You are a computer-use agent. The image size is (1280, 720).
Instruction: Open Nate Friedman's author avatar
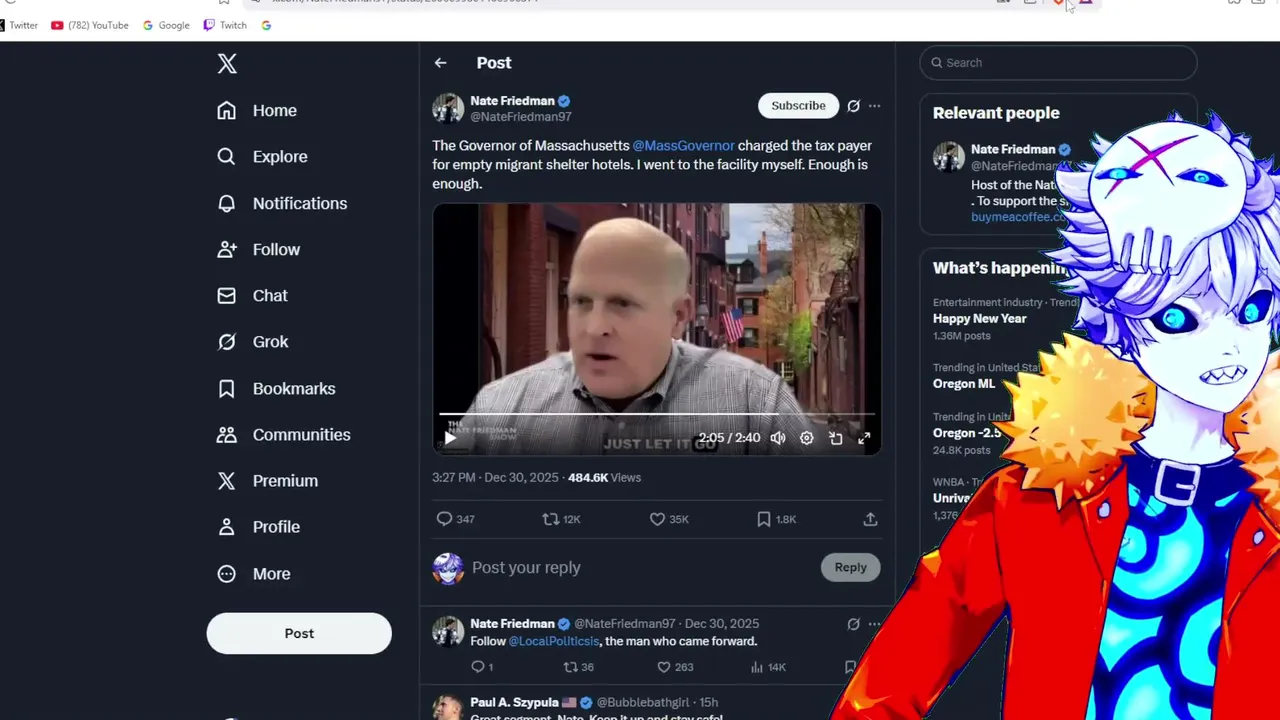[448, 108]
